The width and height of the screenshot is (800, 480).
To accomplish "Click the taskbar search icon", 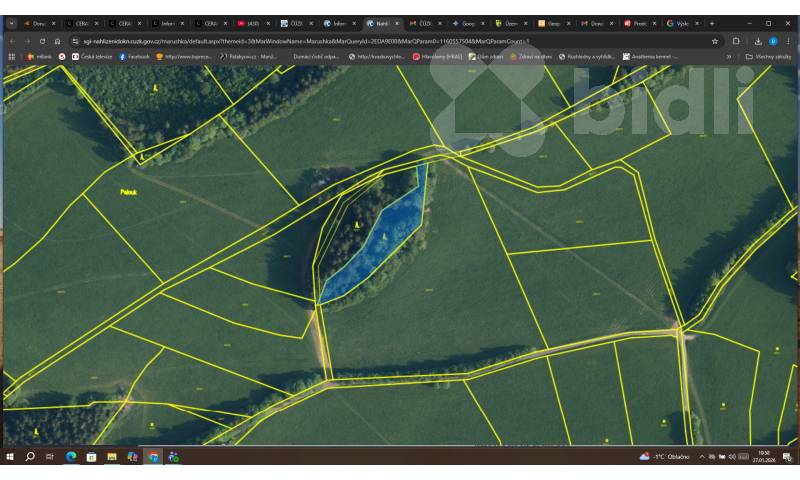I will click(x=30, y=457).
